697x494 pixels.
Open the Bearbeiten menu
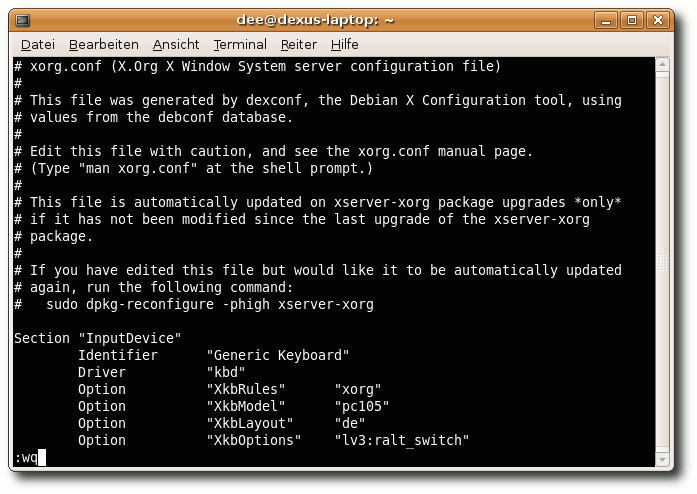click(104, 44)
